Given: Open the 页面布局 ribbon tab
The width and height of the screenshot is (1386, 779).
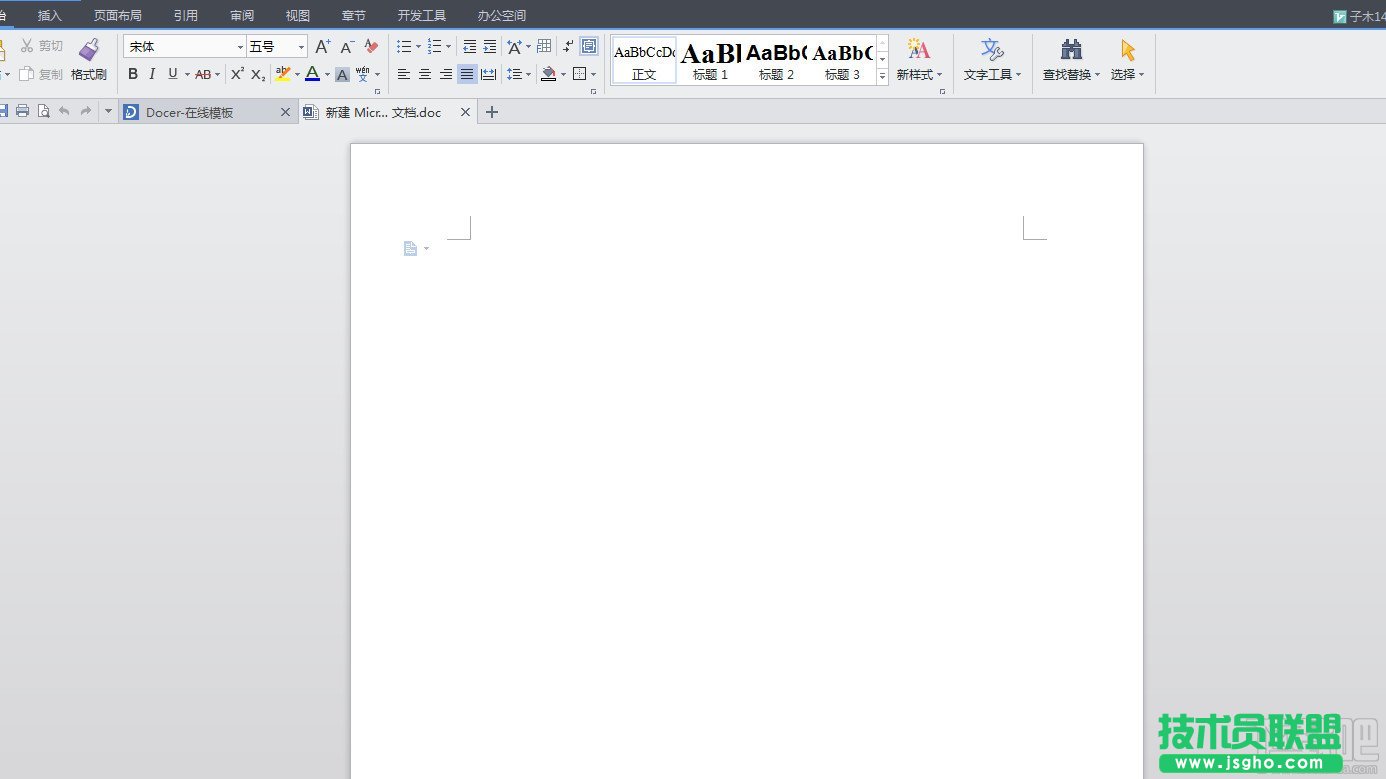Looking at the screenshot, I should point(117,15).
